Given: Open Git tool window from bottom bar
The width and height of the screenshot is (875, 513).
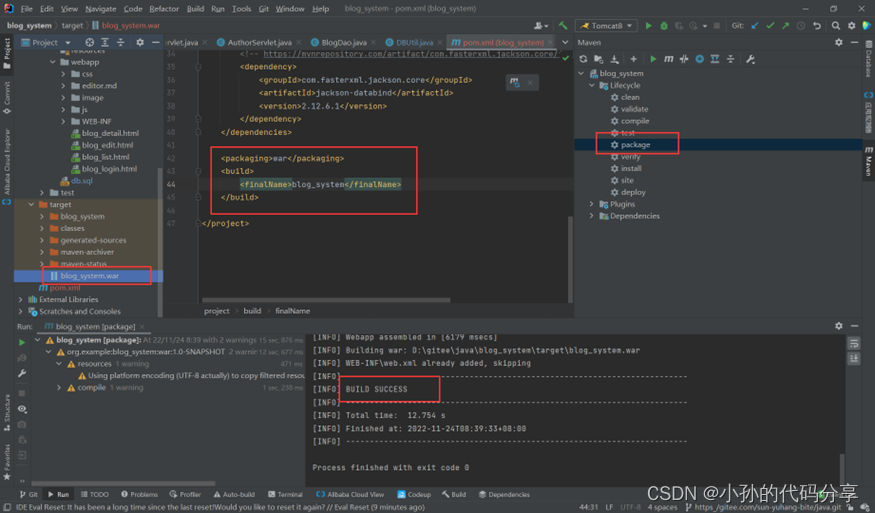Looking at the screenshot, I should [x=29, y=495].
